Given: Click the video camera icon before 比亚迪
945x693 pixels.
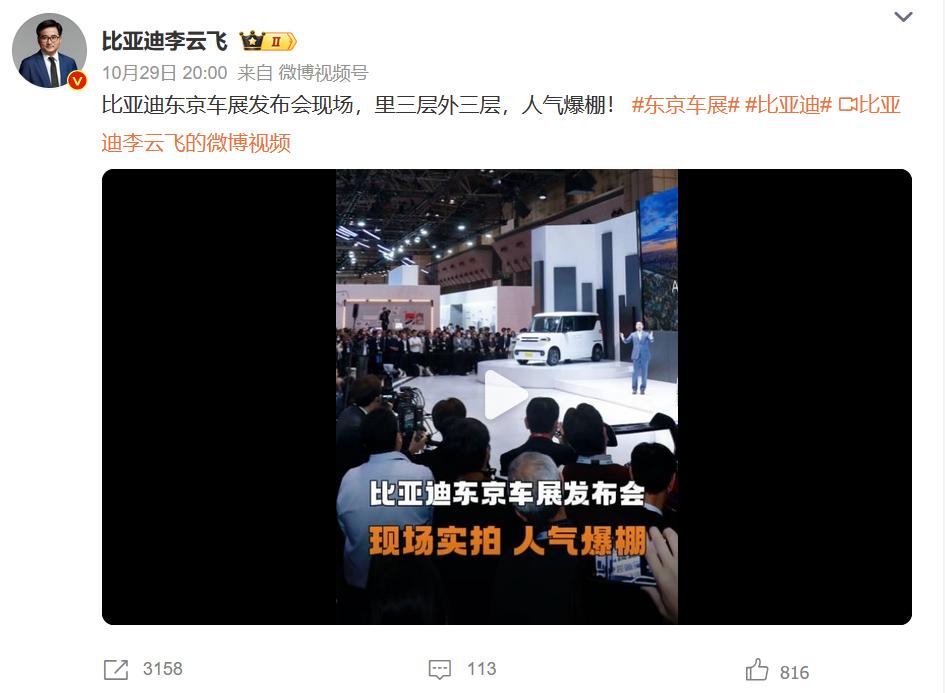Looking at the screenshot, I should tap(847, 105).
